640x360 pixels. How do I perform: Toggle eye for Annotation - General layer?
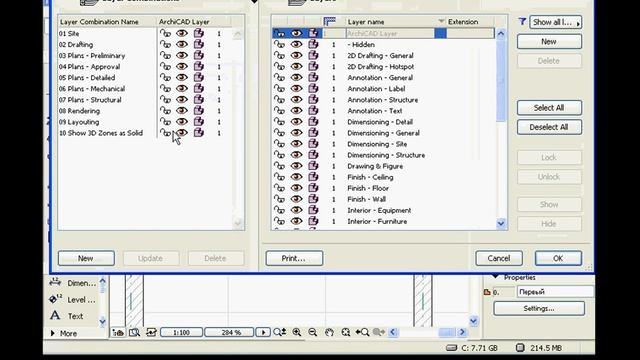[296, 78]
